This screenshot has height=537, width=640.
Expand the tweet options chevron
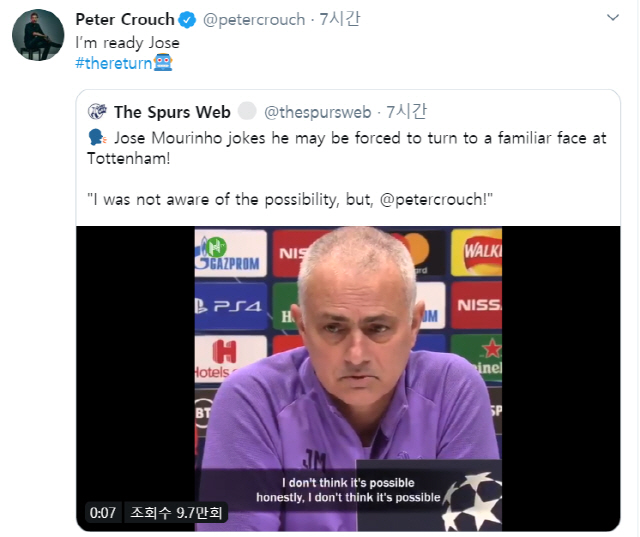(613, 18)
